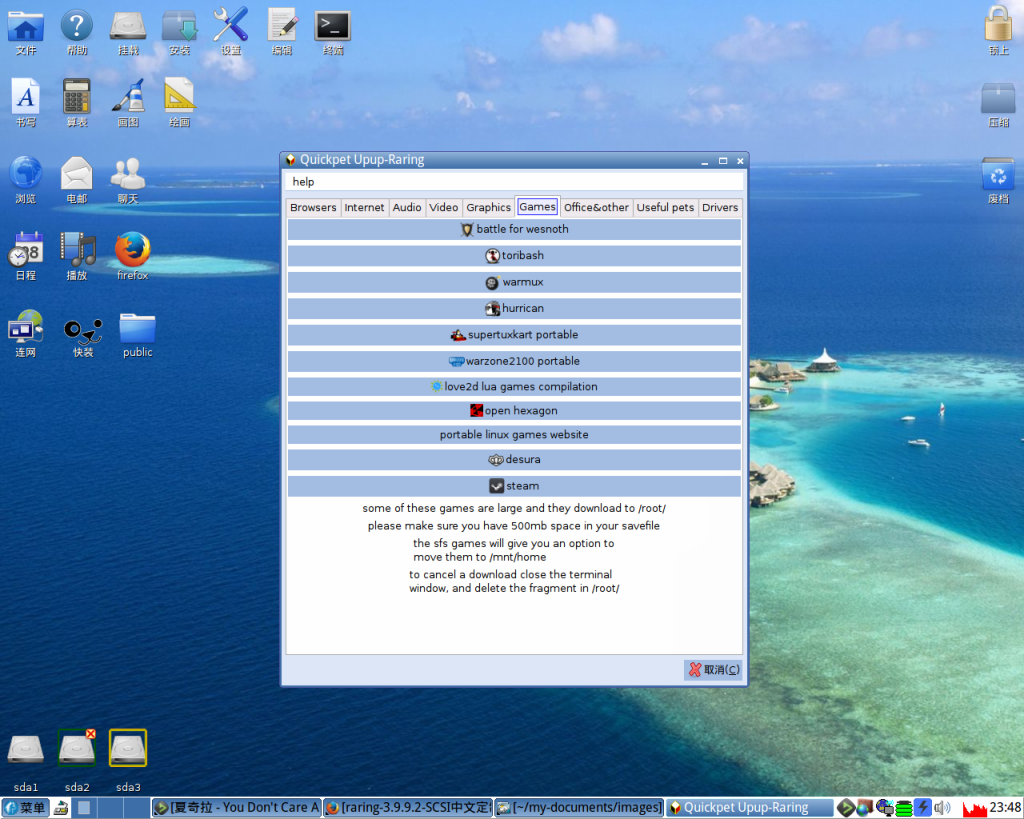Select the sda2 drive icon
This screenshot has height=819, width=1024.
76,748
